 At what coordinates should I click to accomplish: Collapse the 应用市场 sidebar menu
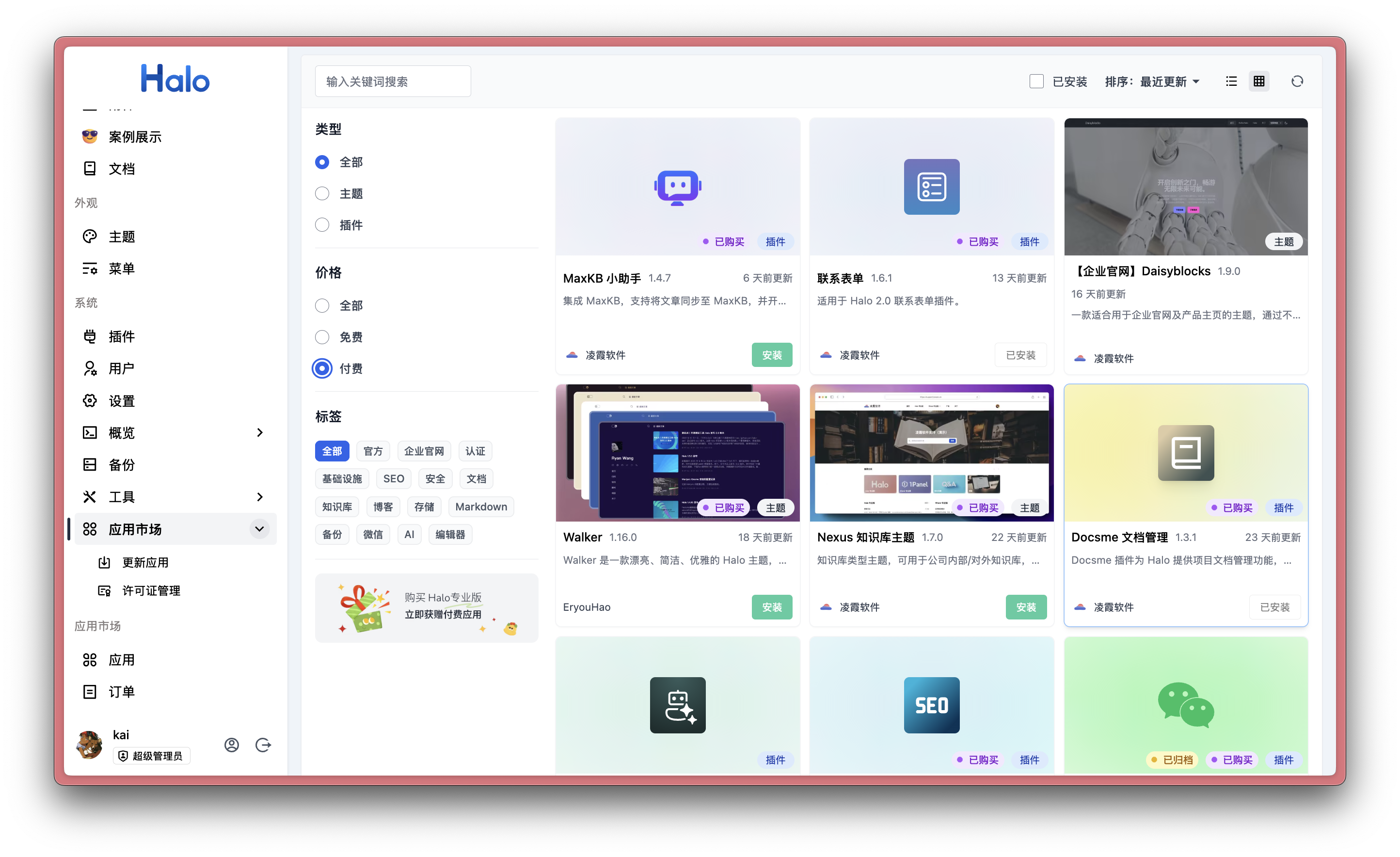[259, 529]
